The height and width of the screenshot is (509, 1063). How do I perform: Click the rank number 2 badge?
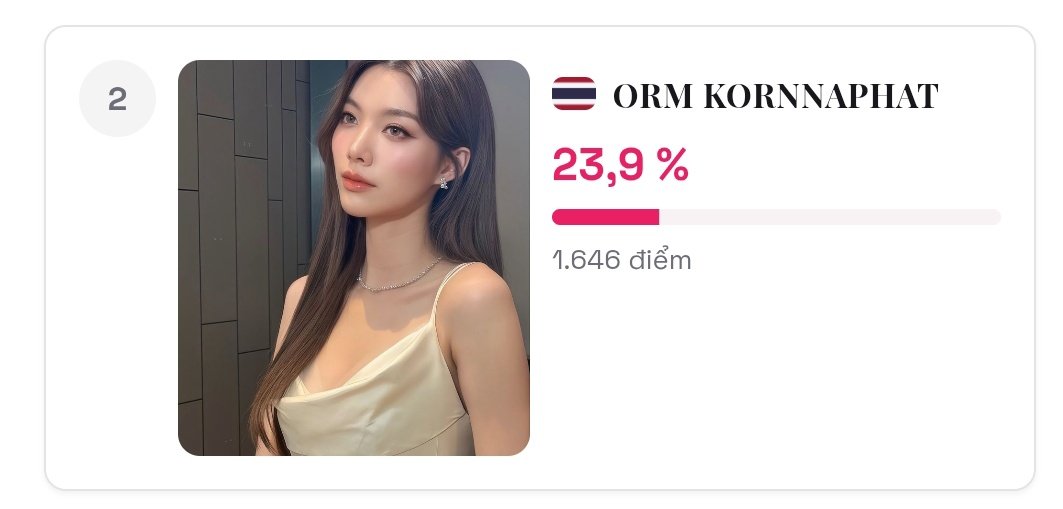pyautogui.click(x=117, y=99)
